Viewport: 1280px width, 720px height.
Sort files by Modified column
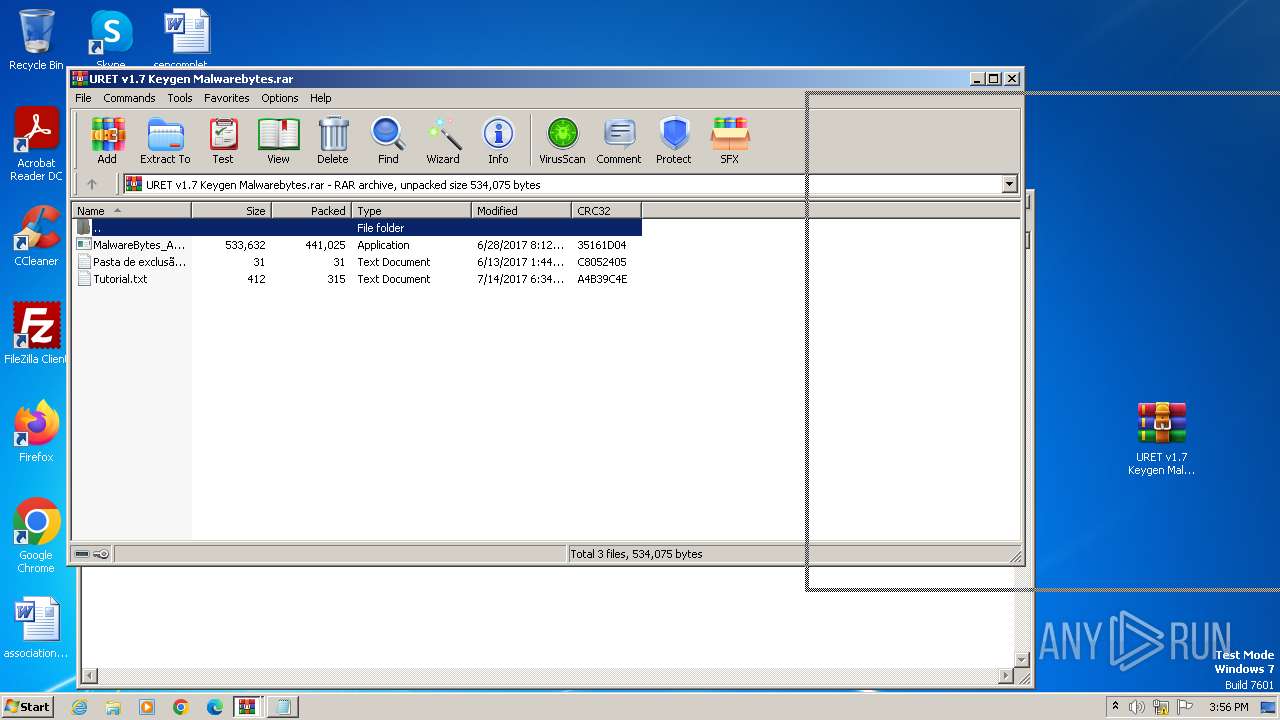521,210
